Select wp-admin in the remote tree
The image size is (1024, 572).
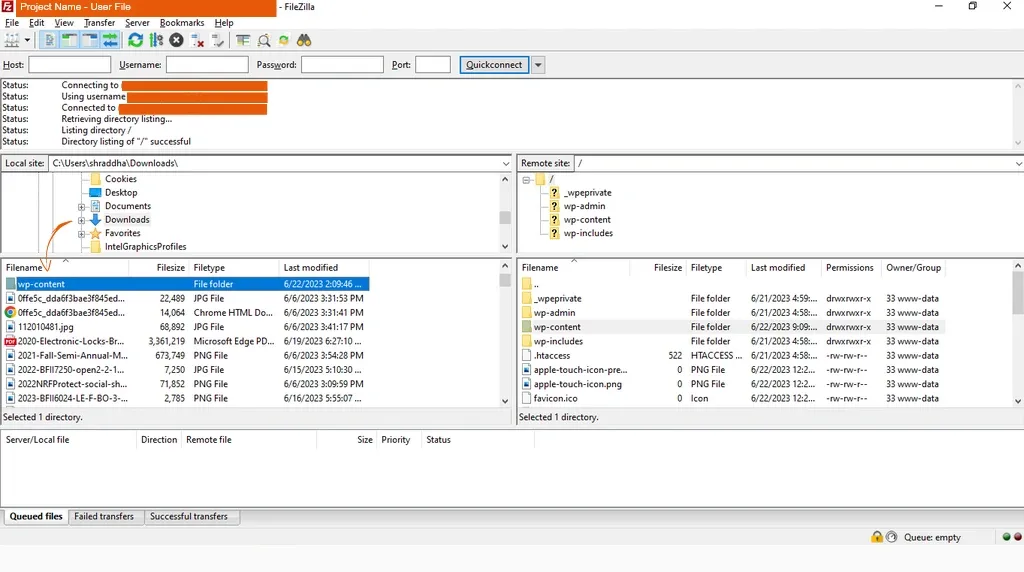point(584,206)
